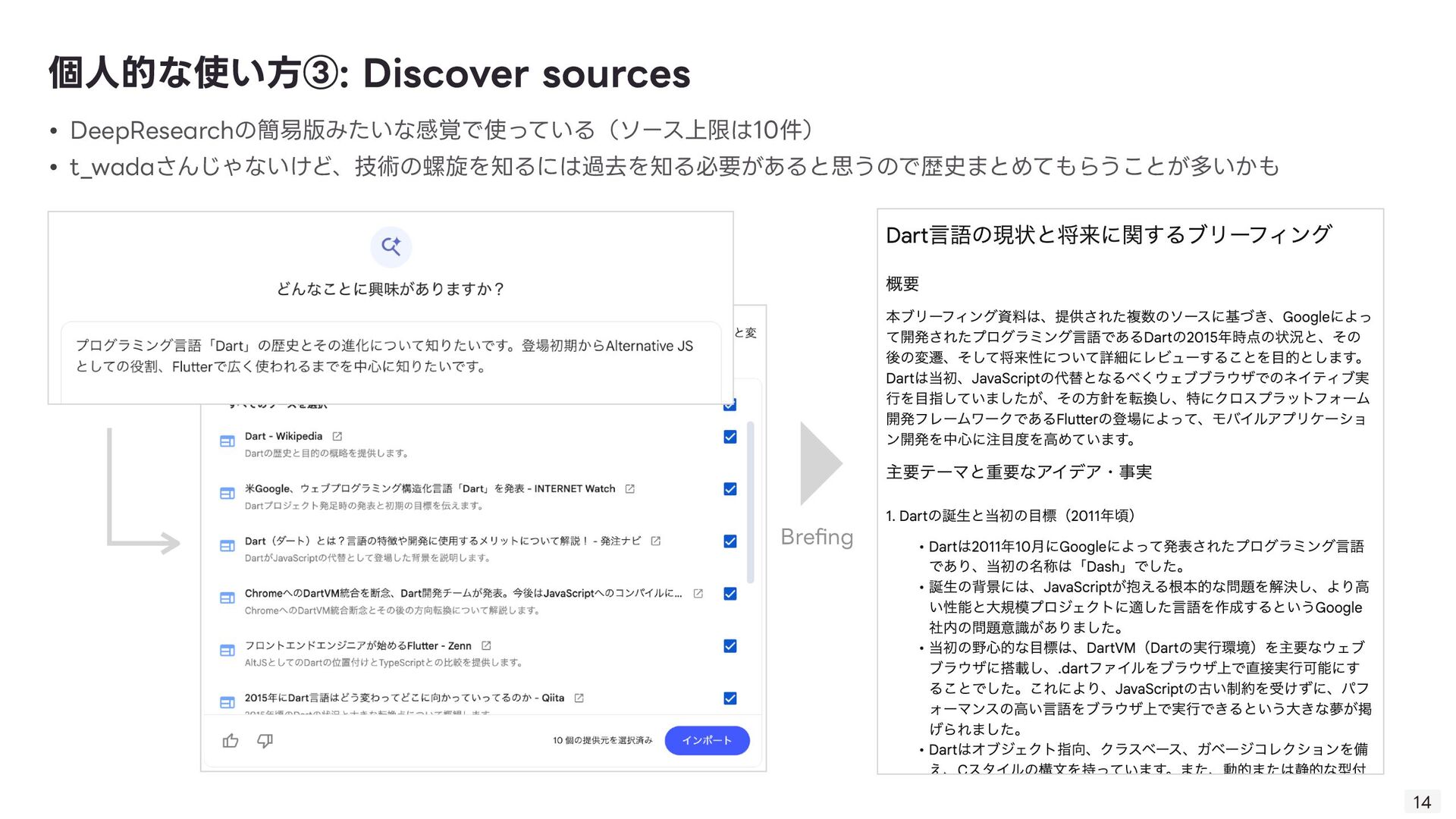Toggle the select-all sources checkbox
The image size is (1456, 819).
(730, 406)
